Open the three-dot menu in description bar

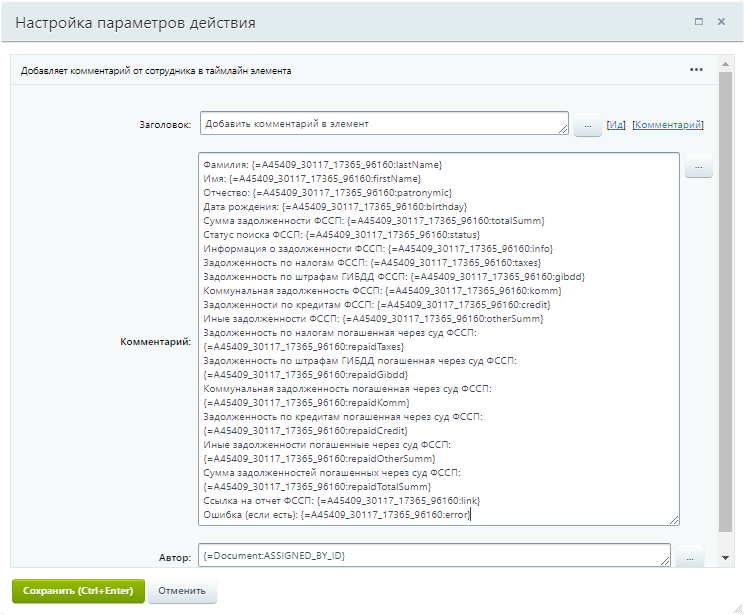click(x=697, y=70)
